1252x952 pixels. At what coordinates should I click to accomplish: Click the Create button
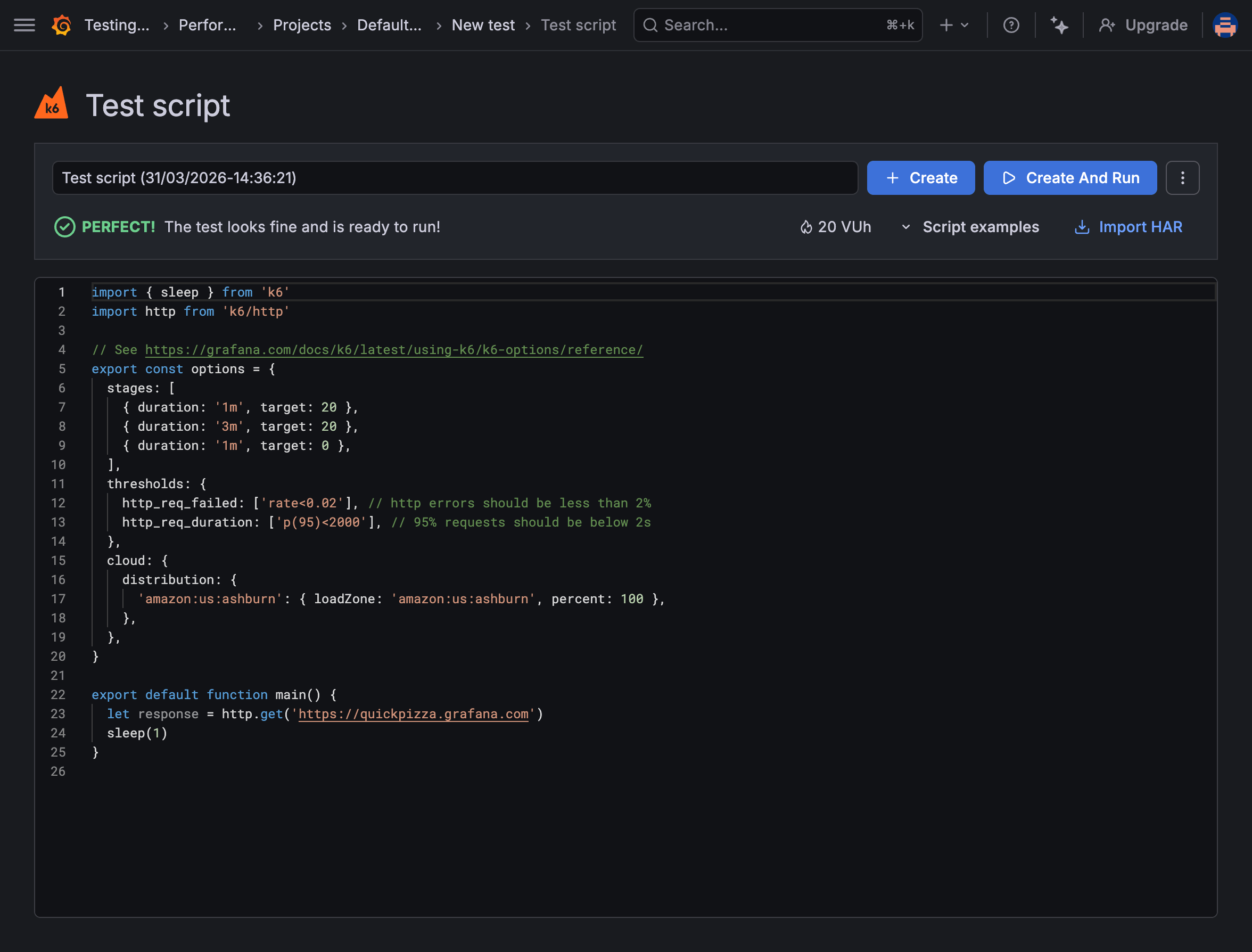(x=920, y=178)
